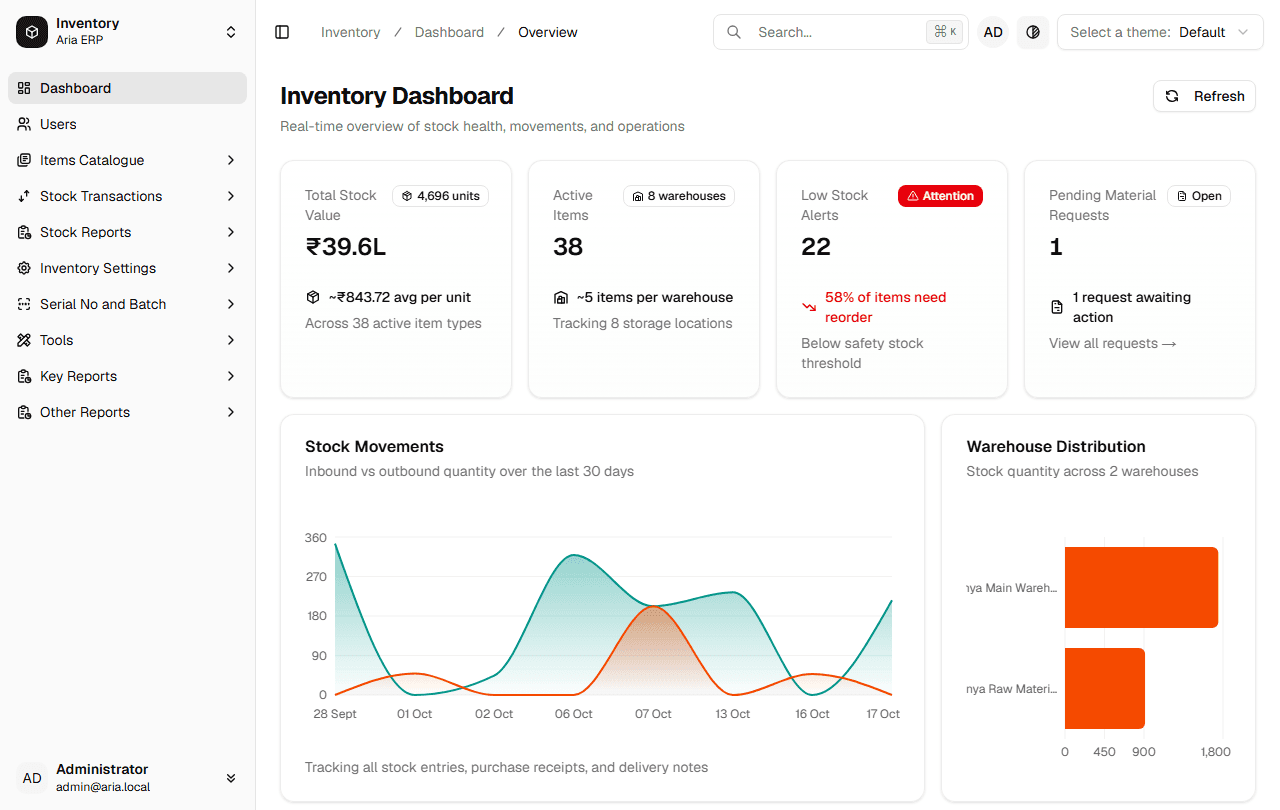Open the Select a theme dropdown

pyautogui.click(x=1160, y=32)
